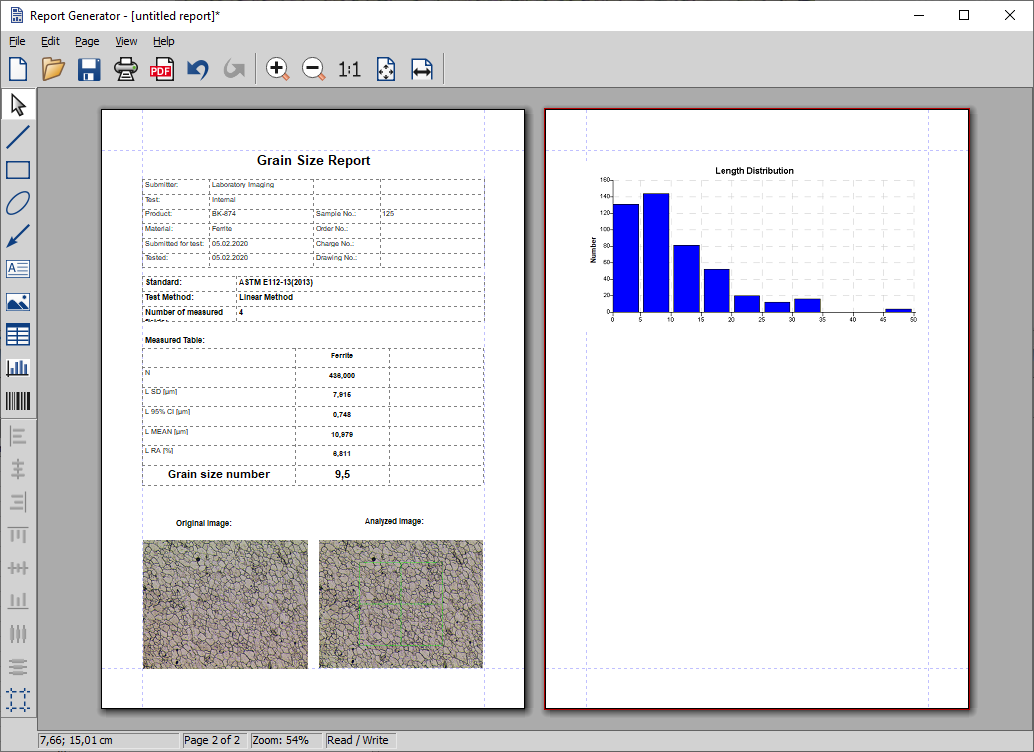Viewport: 1034px width, 752px height.
Task: Open the View menu
Action: [x=126, y=41]
